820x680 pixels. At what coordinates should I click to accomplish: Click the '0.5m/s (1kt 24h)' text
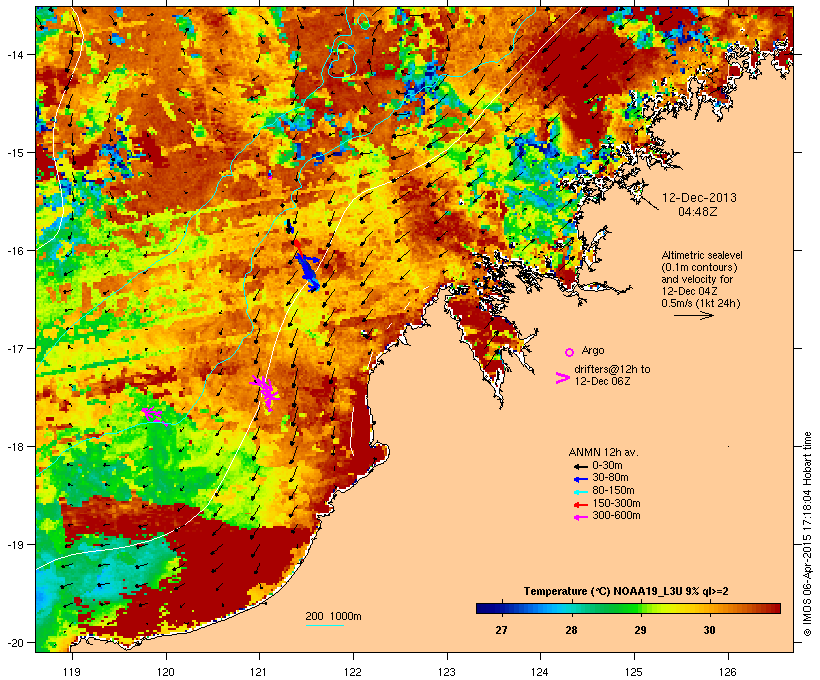point(701,303)
